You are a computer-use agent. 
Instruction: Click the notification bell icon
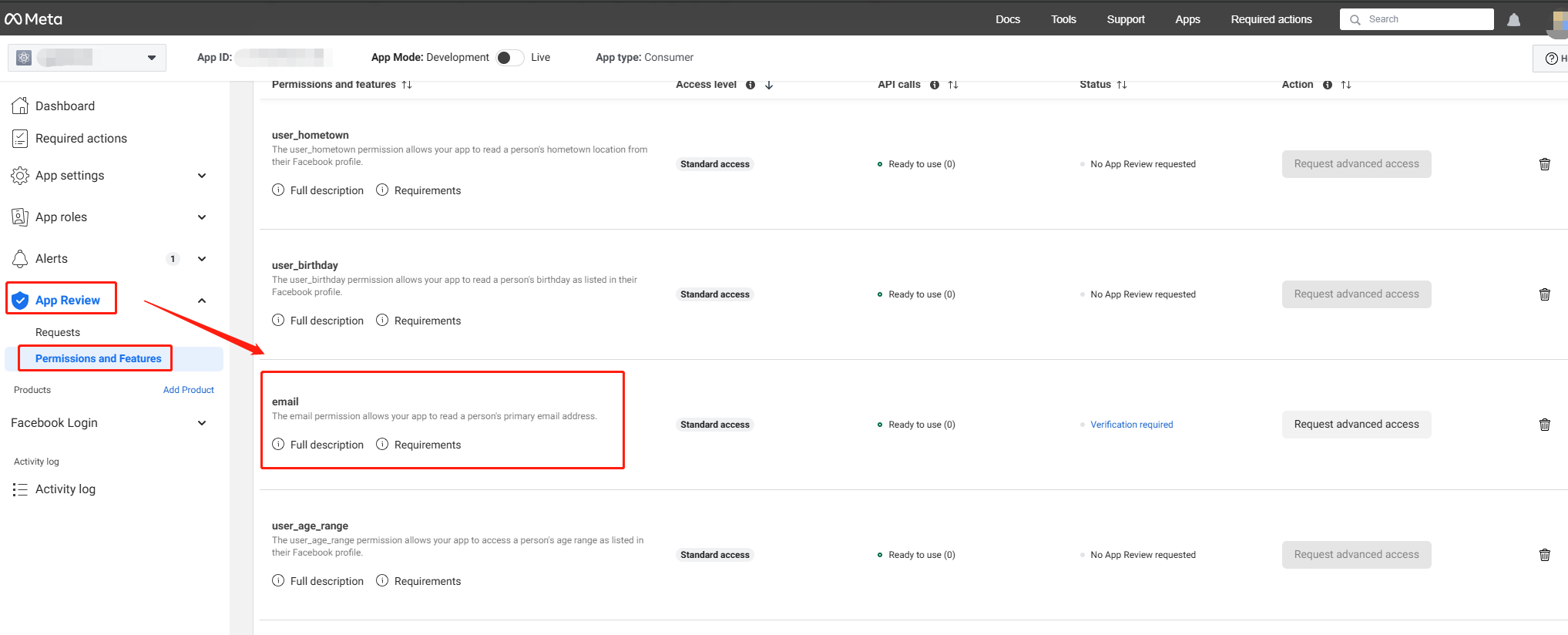pyautogui.click(x=1513, y=20)
